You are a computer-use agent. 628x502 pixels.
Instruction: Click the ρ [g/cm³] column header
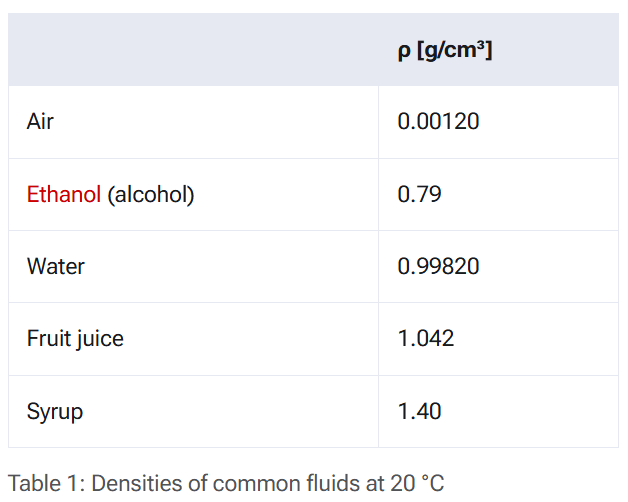(445, 51)
